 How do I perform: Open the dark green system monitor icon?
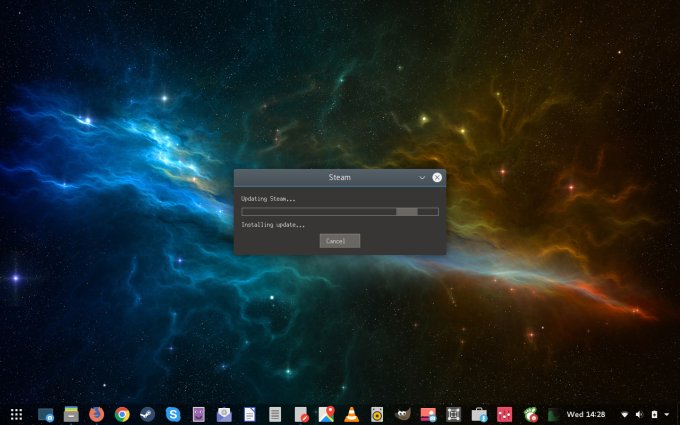point(553,415)
